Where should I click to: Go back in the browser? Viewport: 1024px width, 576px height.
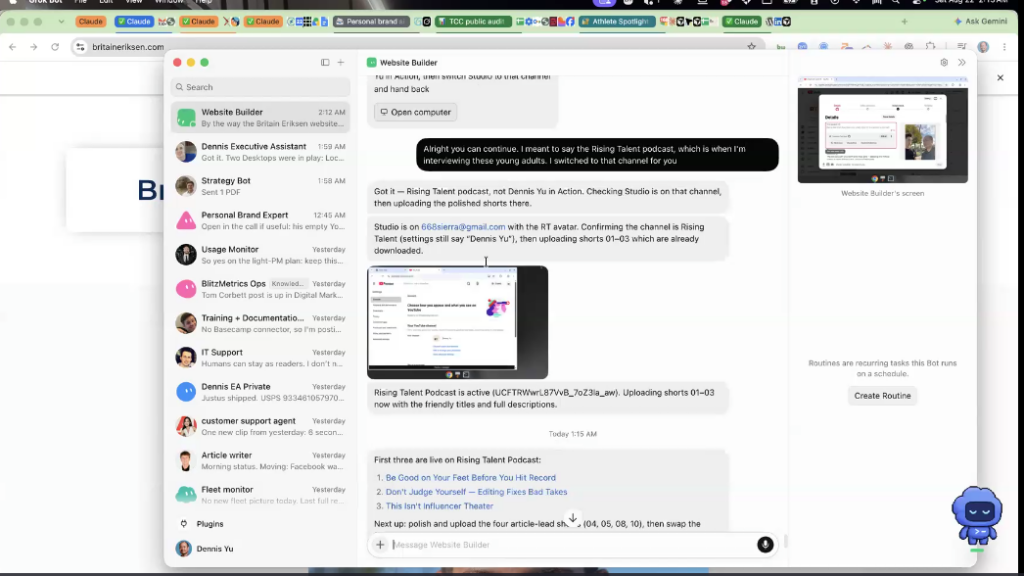tap(12, 47)
